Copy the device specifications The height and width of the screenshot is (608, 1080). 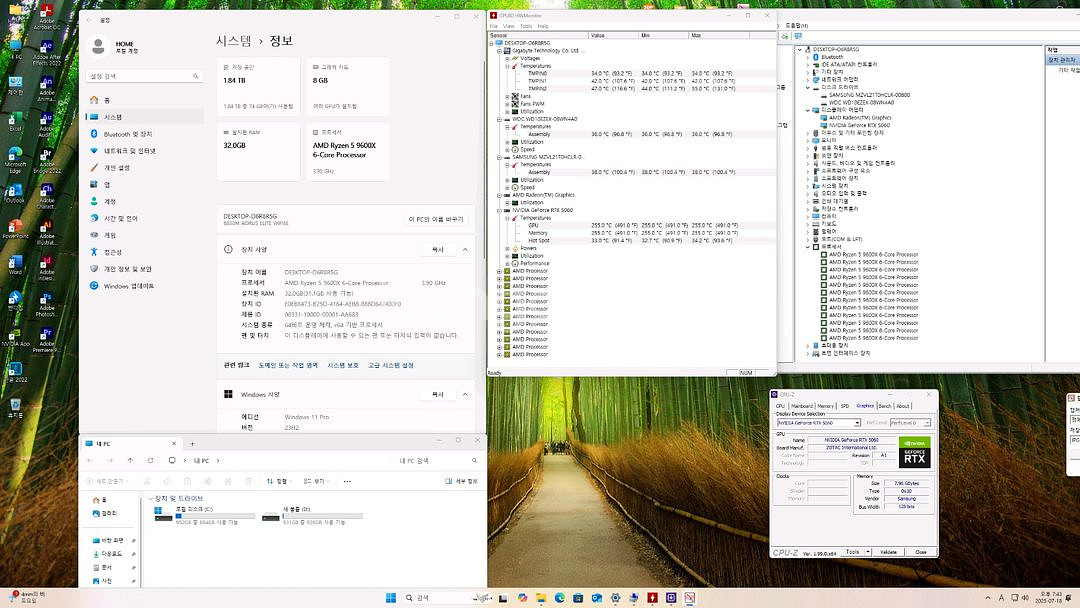pos(437,250)
